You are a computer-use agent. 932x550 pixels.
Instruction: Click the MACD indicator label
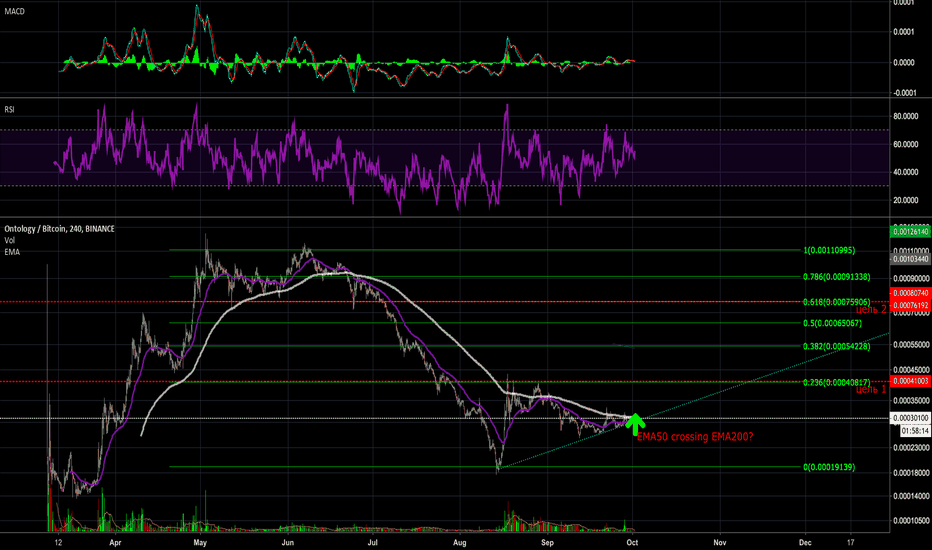pyautogui.click(x=14, y=11)
